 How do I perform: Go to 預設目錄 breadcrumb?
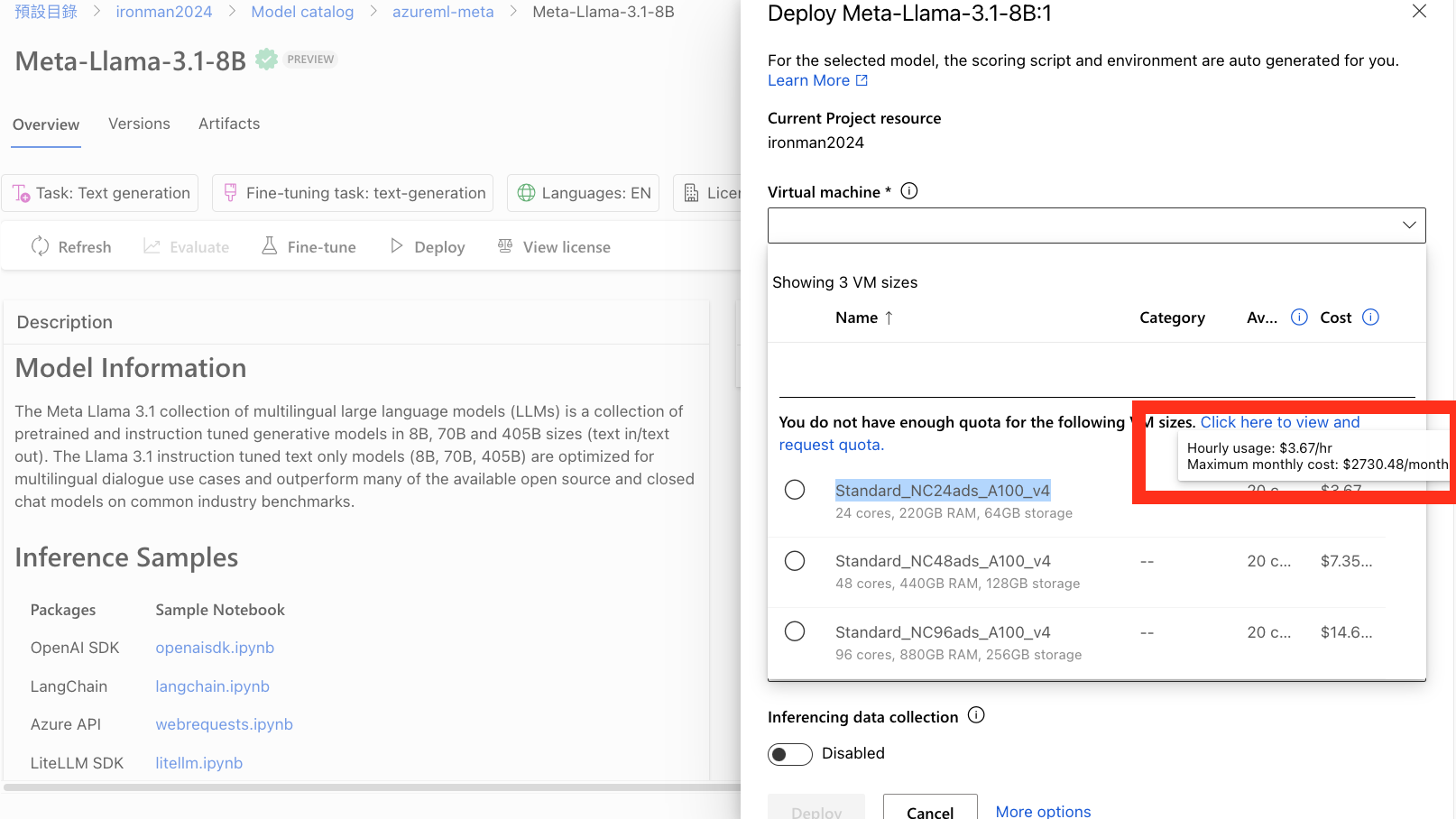(x=46, y=12)
